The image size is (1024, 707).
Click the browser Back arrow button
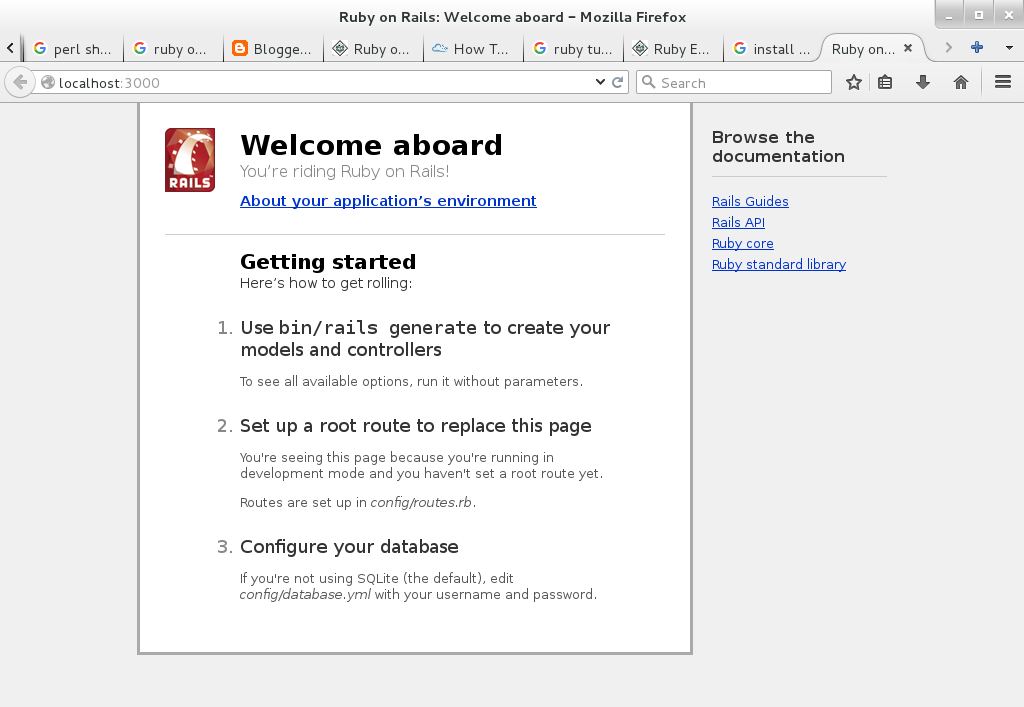[x=20, y=82]
